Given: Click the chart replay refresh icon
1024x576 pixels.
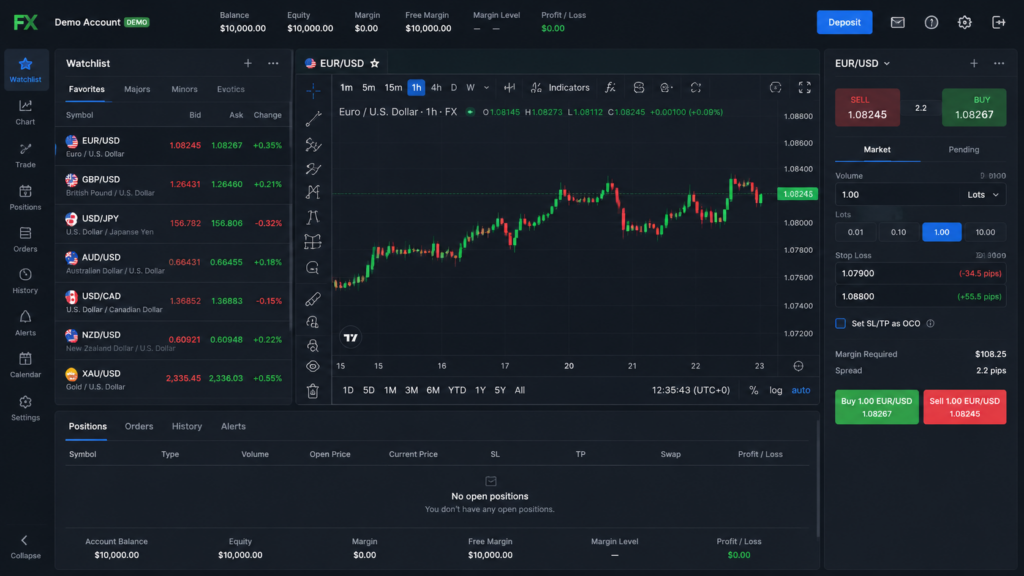Looking at the screenshot, I should (696, 88).
